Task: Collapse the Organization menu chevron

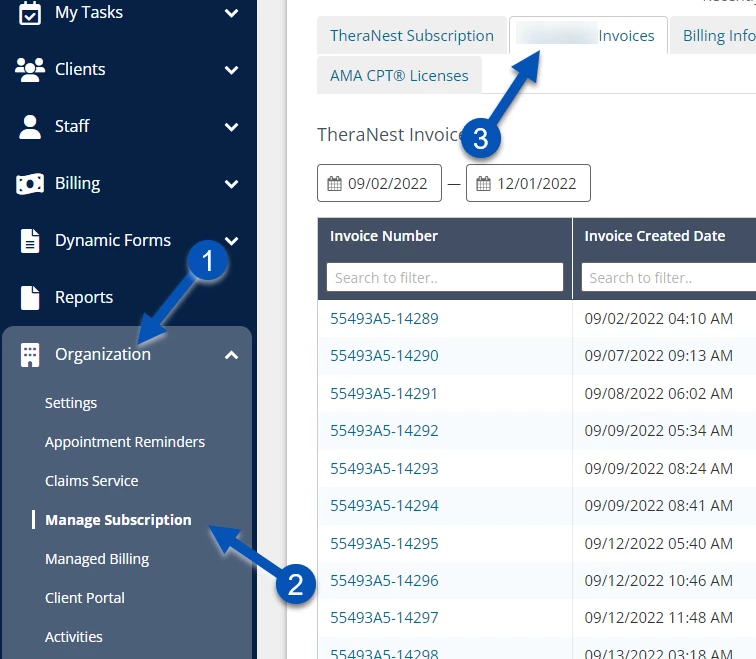Action: pyautogui.click(x=231, y=355)
